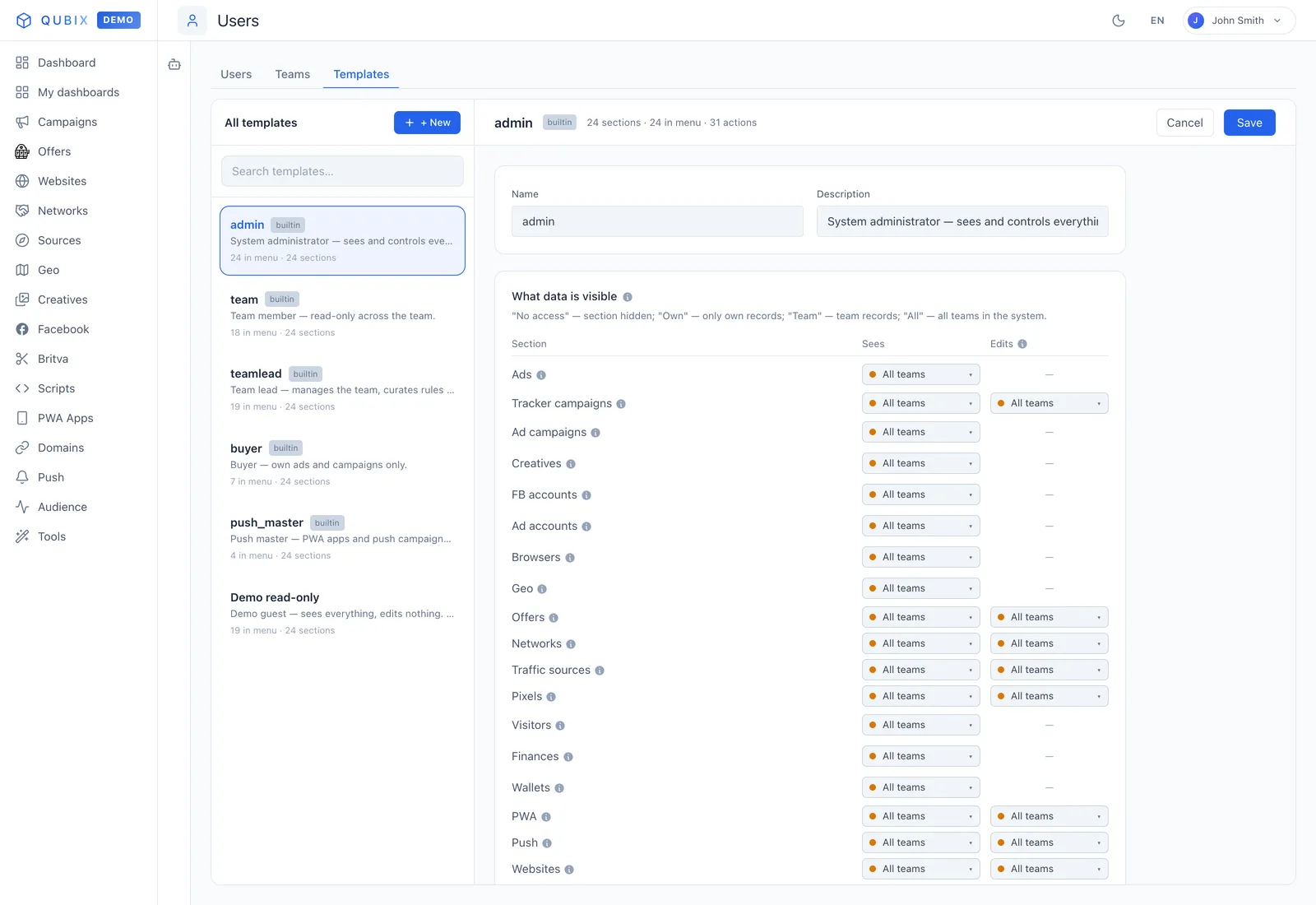The width and height of the screenshot is (1316, 905).
Task: Open Edits dropdown for PWA row
Action: [x=1049, y=816]
